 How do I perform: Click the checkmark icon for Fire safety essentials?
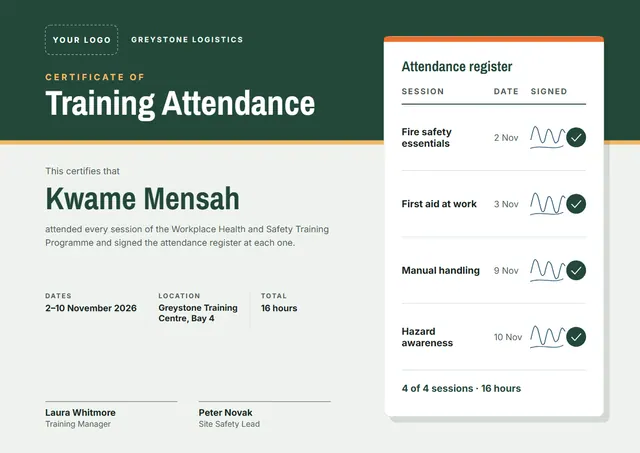click(576, 138)
